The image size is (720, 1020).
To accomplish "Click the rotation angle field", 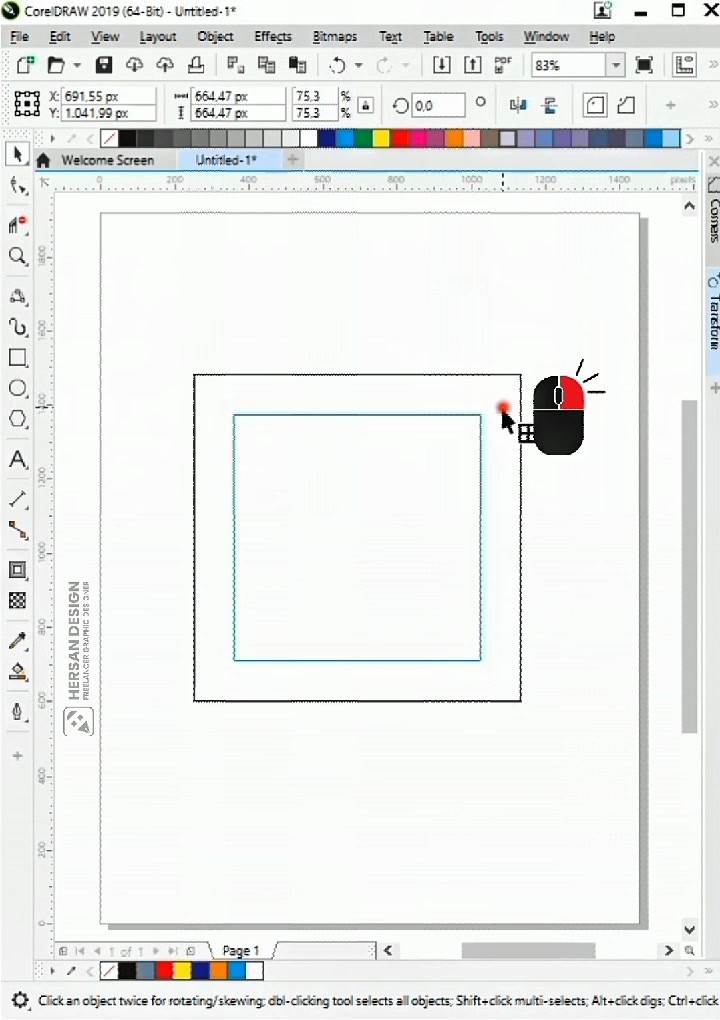I will (x=438, y=105).
